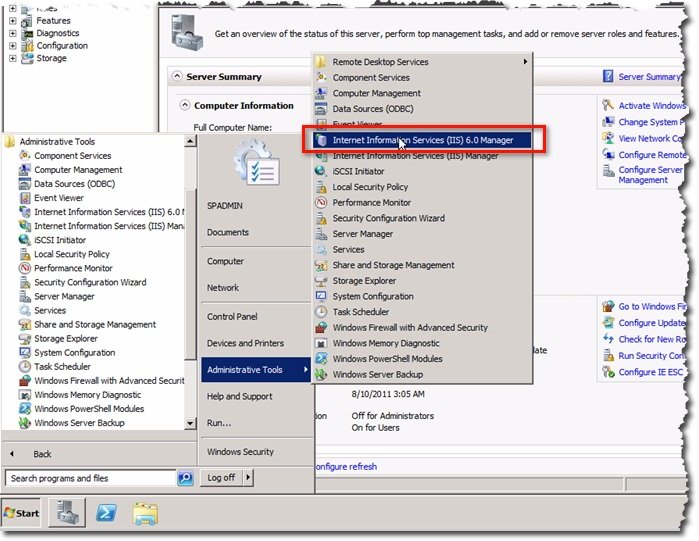
Task: Click the Configure refresh link
Action: click(x=346, y=467)
